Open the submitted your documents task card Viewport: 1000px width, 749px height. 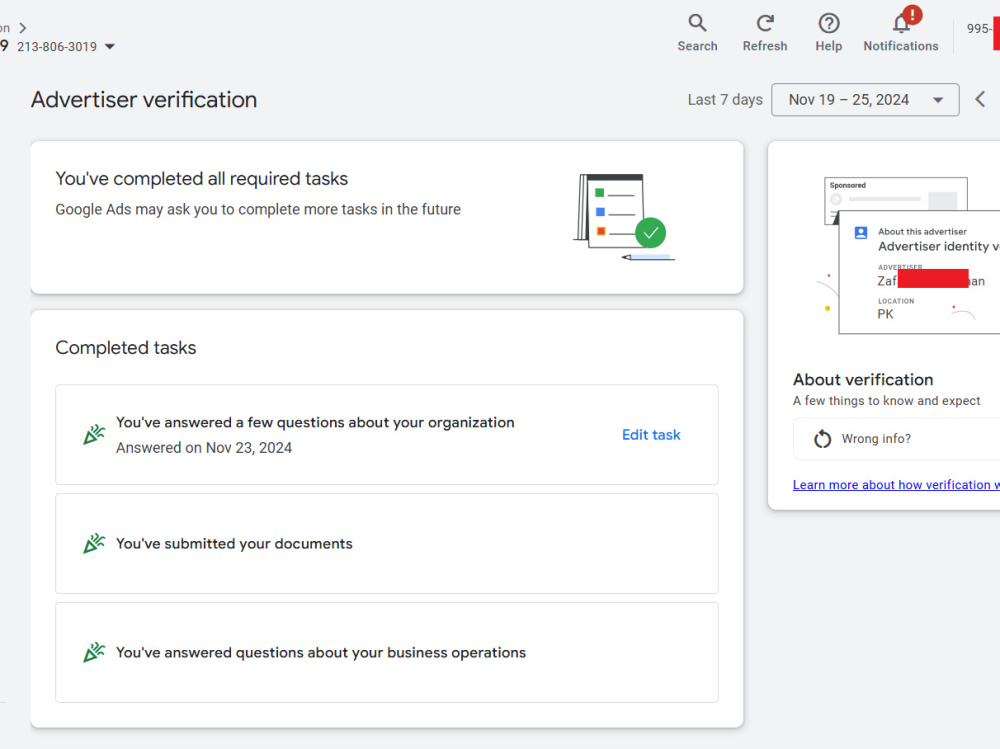click(386, 544)
